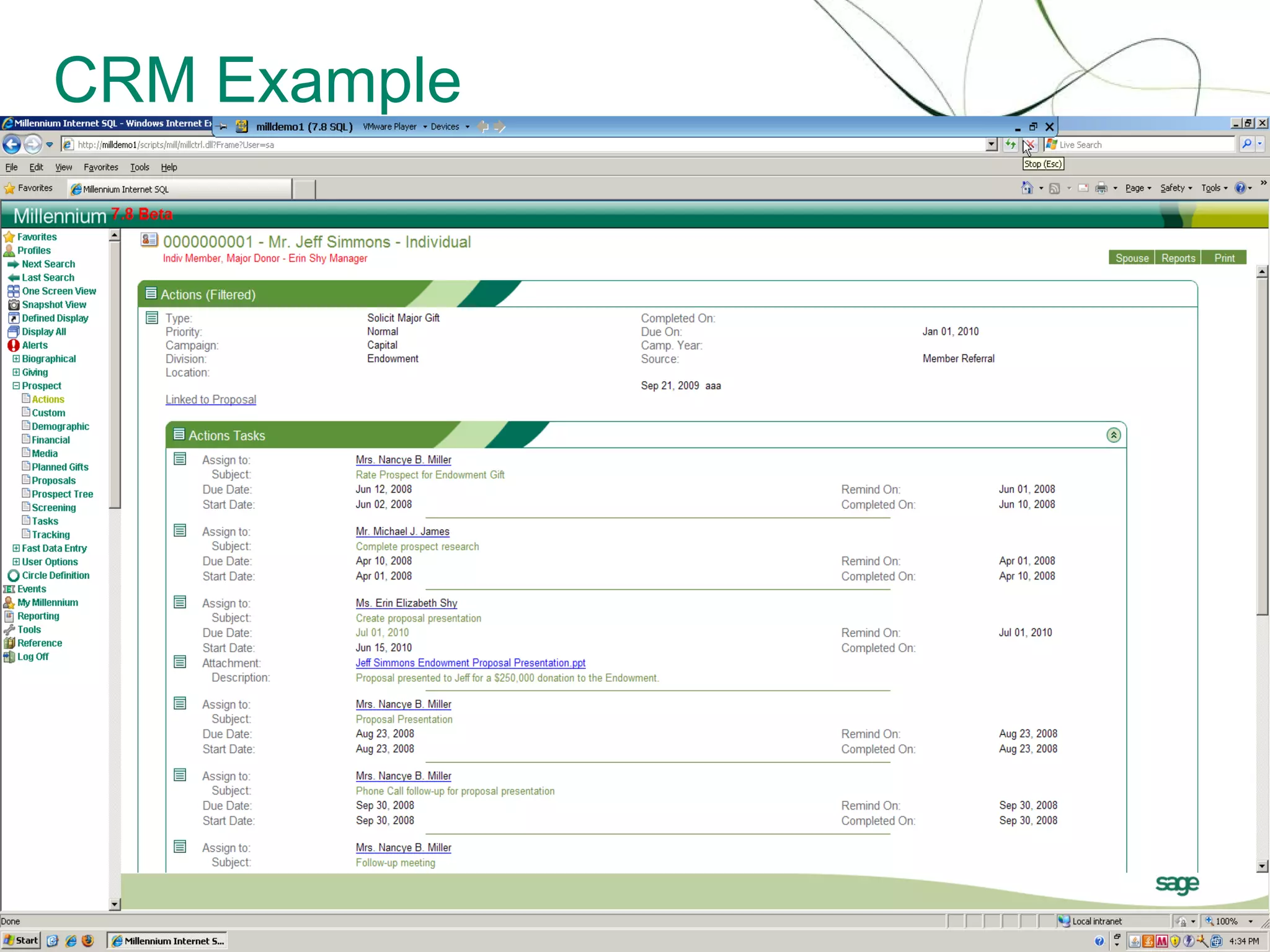Click the Stop loading icon
1270x952 pixels.
point(1029,144)
